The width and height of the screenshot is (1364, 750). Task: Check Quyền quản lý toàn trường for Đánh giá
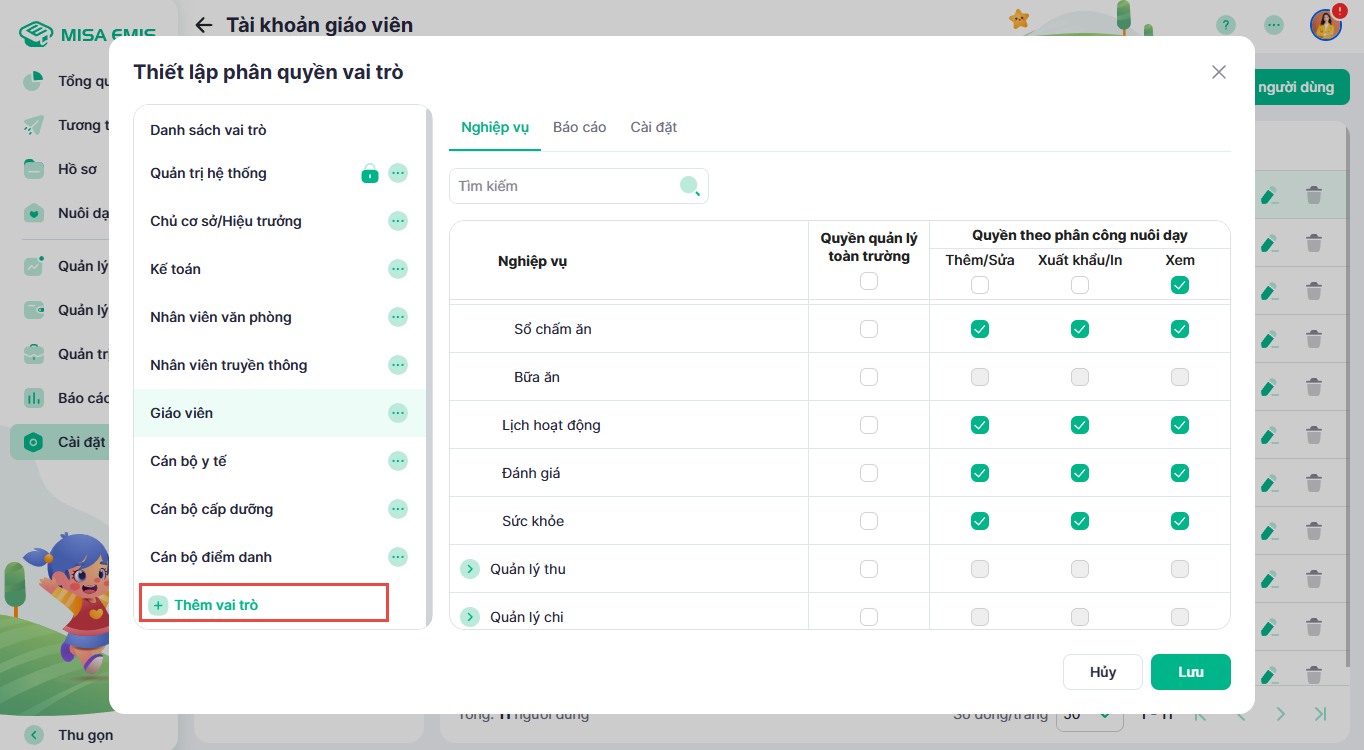pos(869,473)
